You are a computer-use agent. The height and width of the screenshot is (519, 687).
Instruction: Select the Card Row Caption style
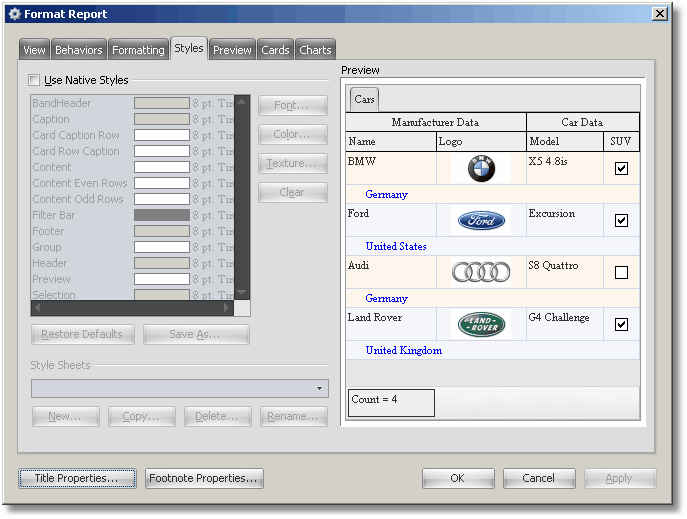point(133,151)
